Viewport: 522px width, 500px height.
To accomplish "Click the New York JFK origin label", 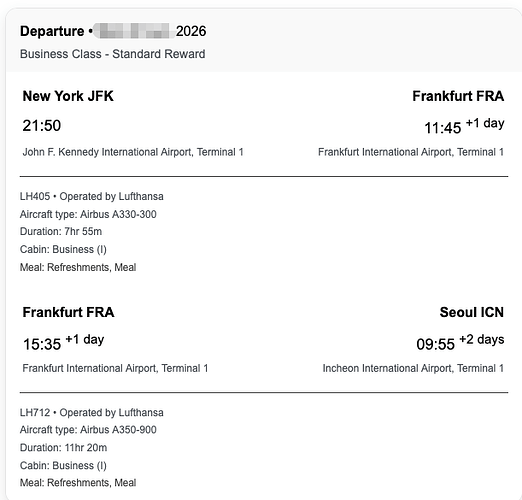I will (68, 96).
